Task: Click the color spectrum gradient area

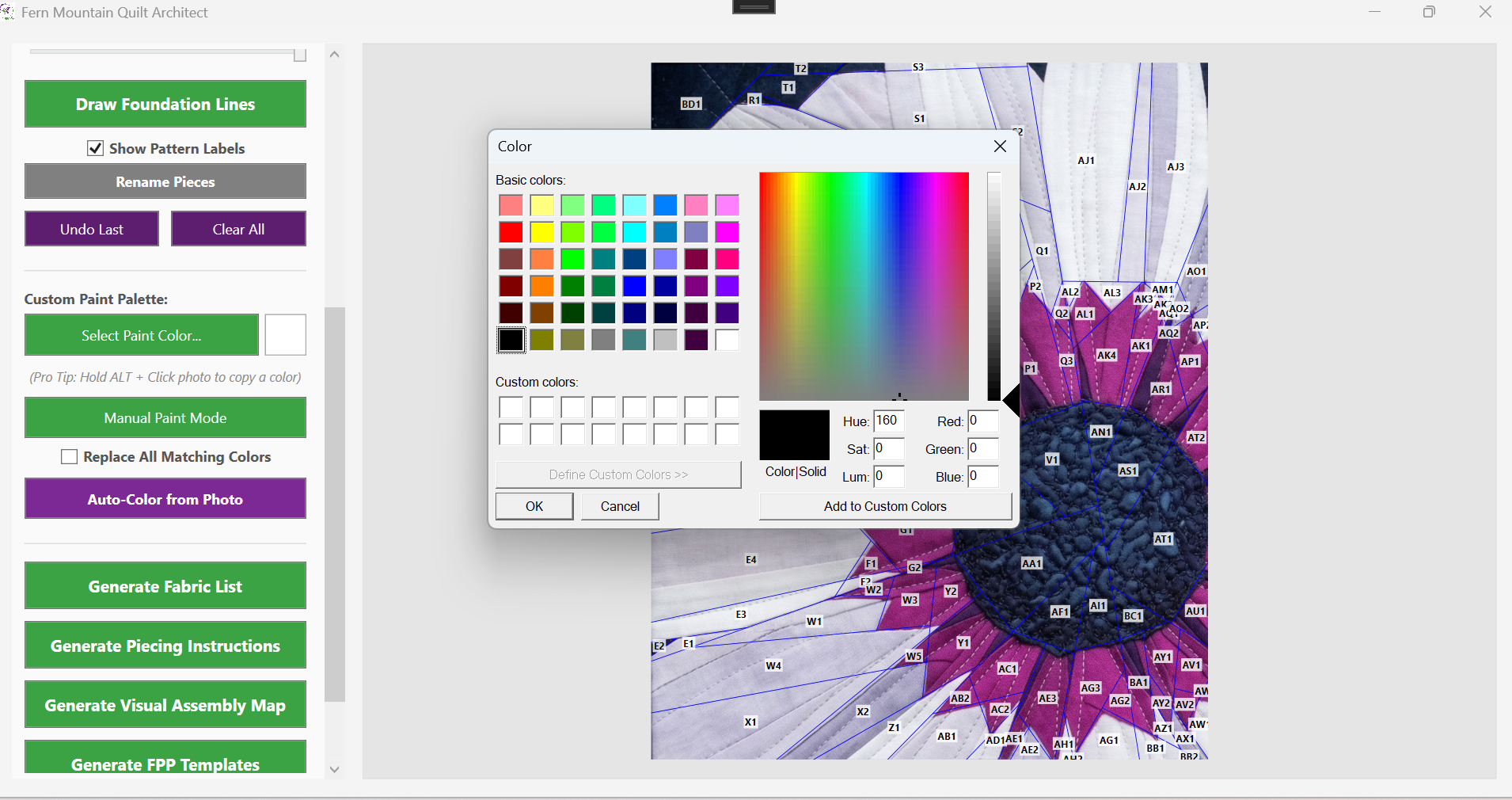Action: [x=864, y=286]
